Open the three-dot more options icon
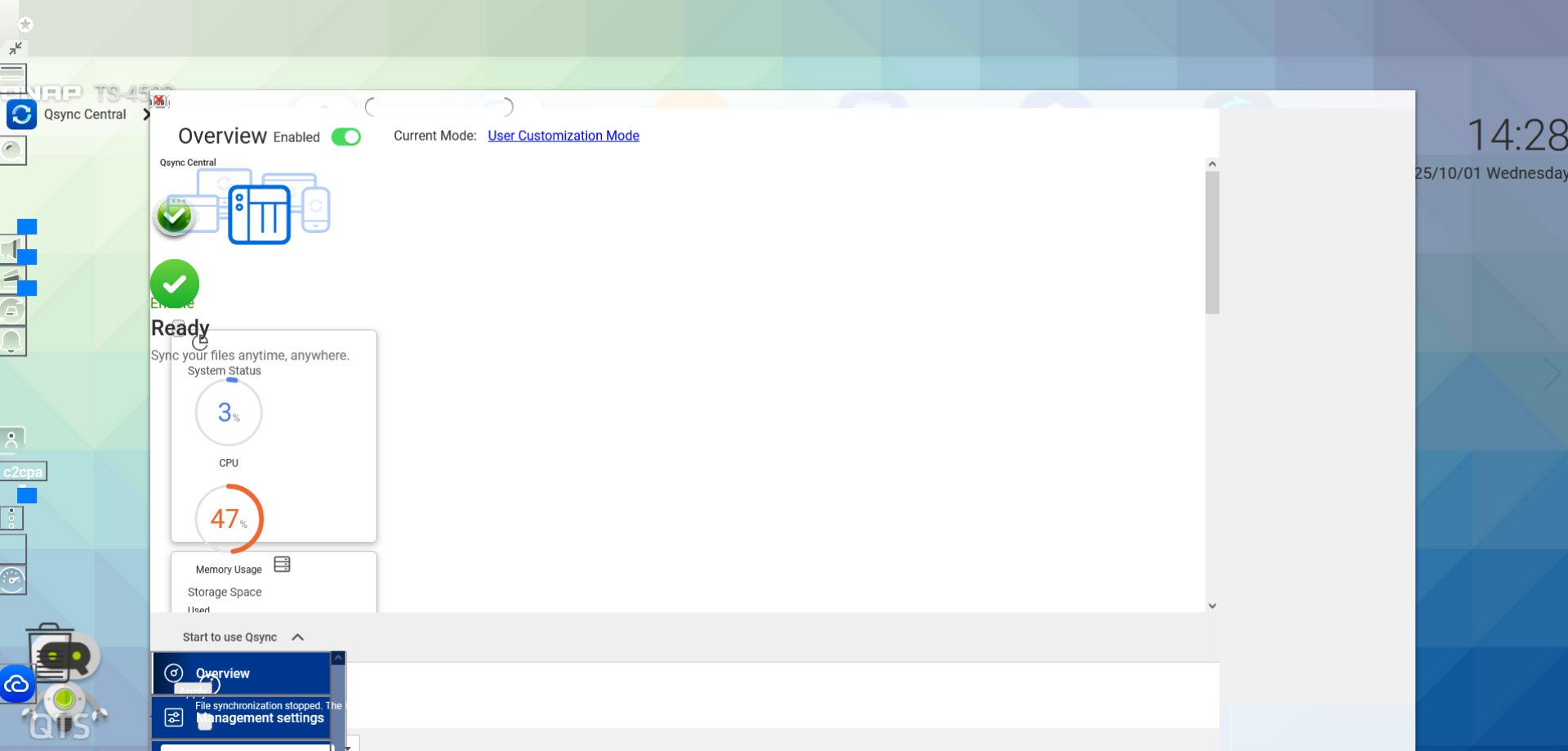The image size is (1568, 751). pos(11,518)
